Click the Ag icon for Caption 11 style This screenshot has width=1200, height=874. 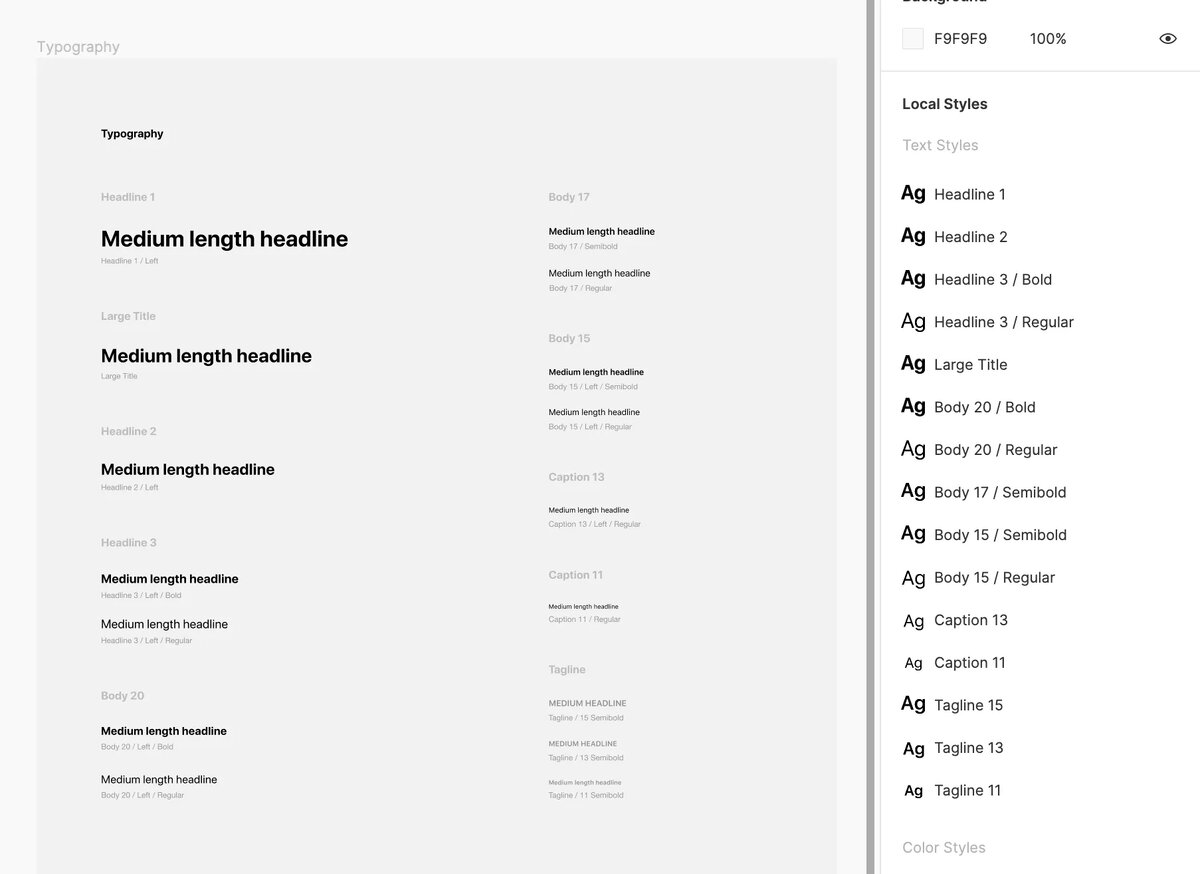[x=913, y=663]
